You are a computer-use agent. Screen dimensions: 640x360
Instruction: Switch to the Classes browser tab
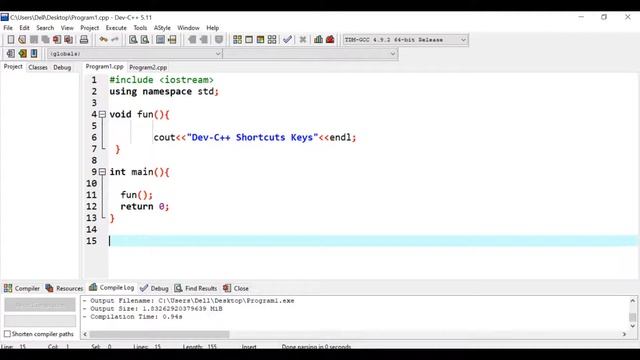38,67
